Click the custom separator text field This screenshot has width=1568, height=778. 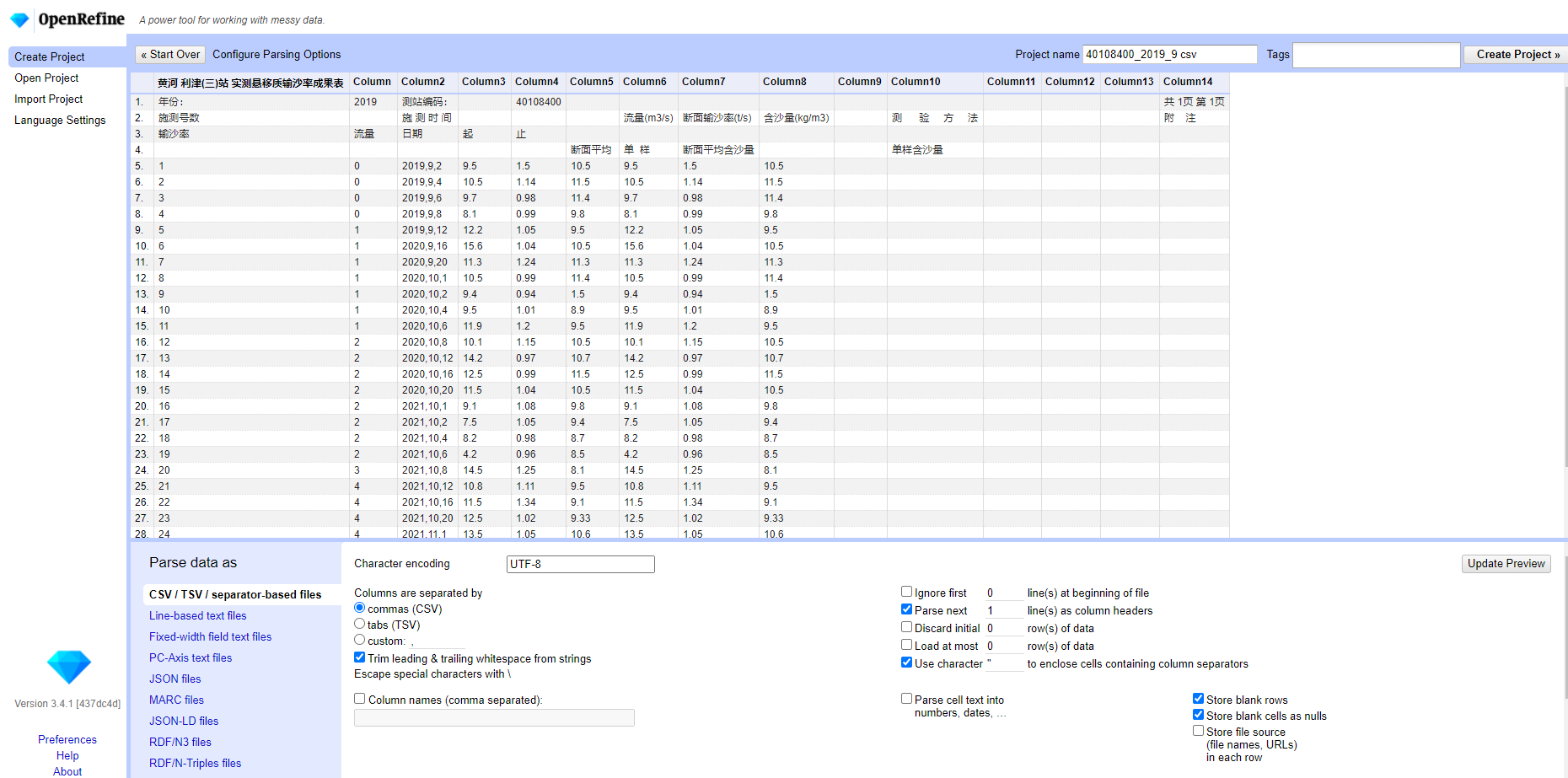[x=437, y=641]
